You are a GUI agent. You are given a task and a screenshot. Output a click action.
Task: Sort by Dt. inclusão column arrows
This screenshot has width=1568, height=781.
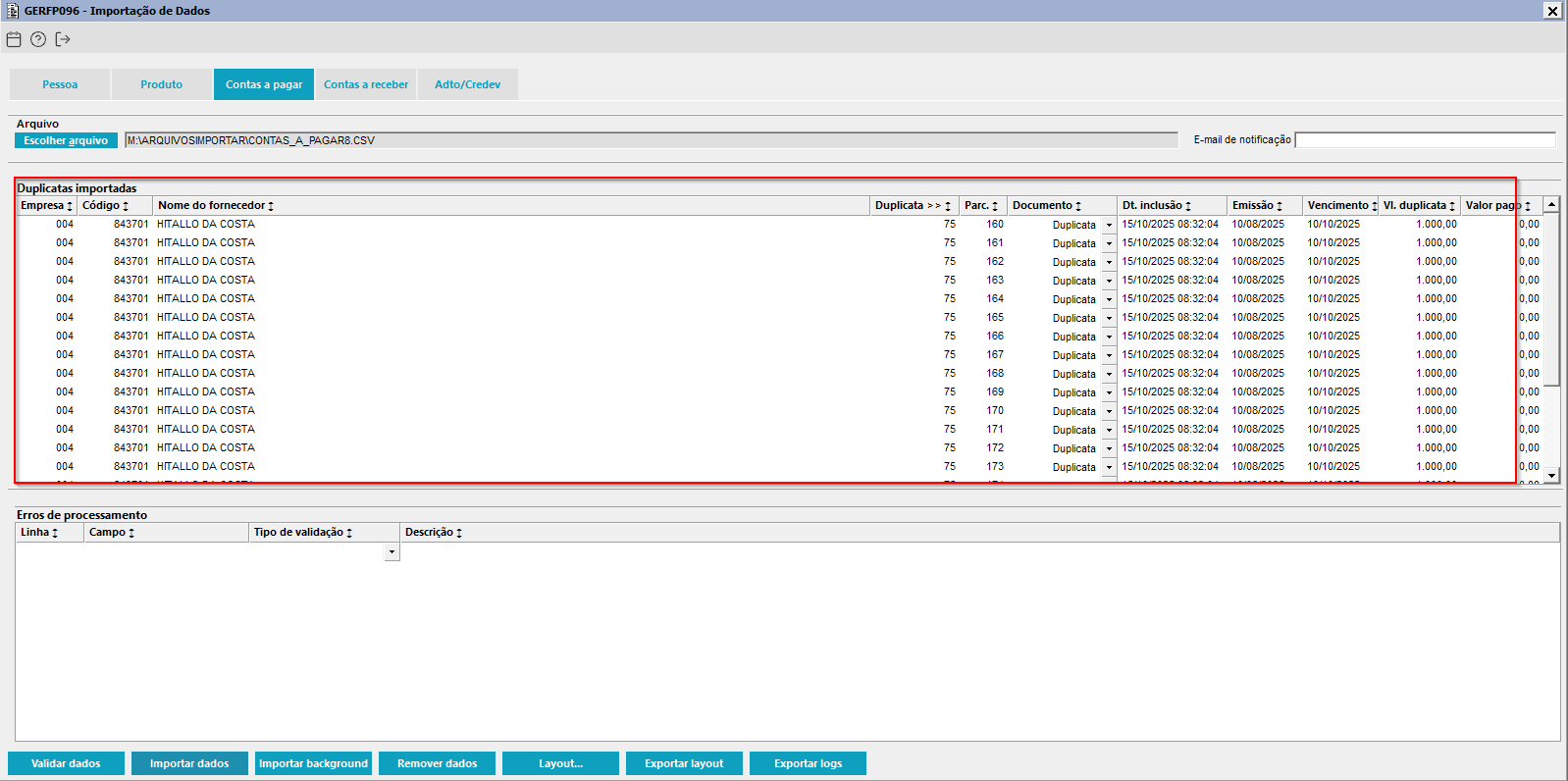[x=1188, y=206]
